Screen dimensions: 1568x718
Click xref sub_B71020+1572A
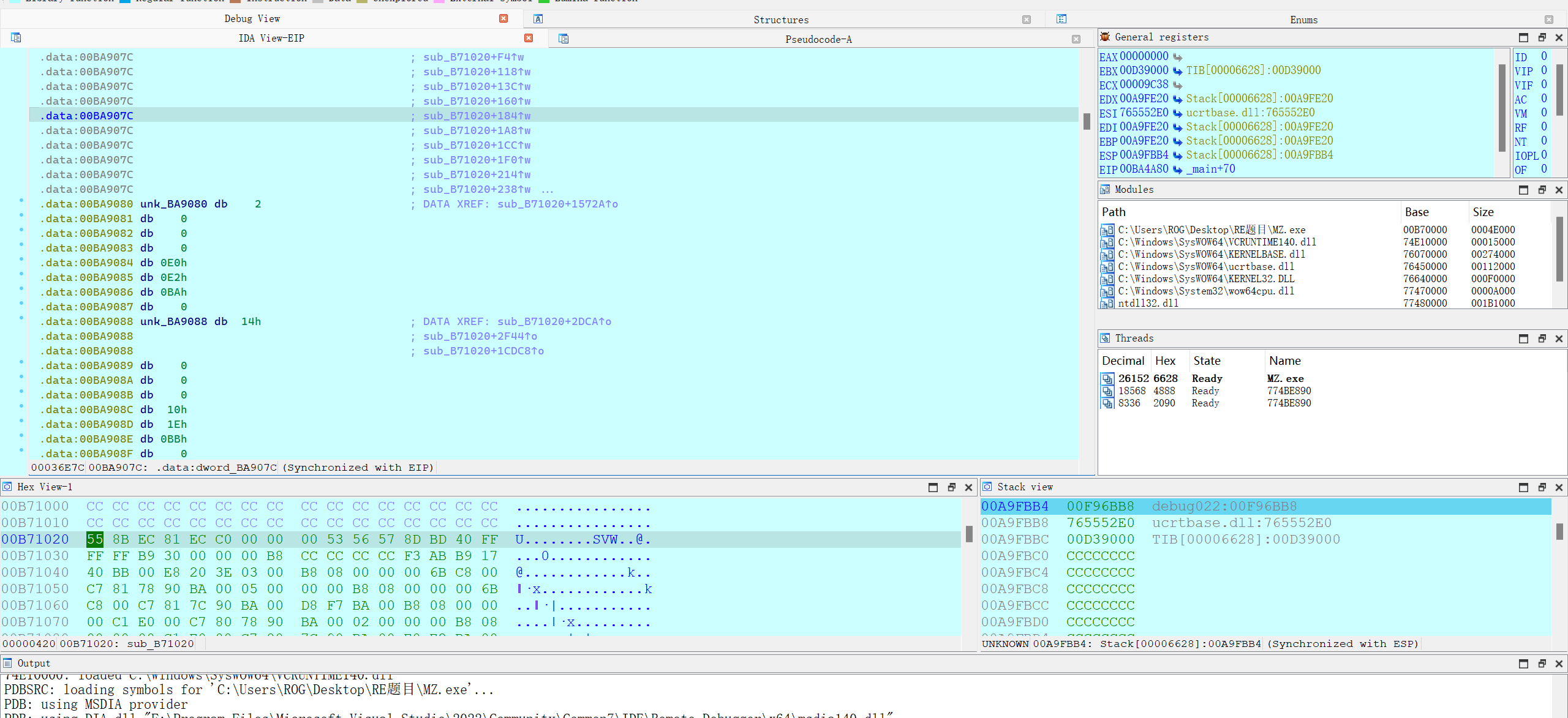click(x=557, y=204)
